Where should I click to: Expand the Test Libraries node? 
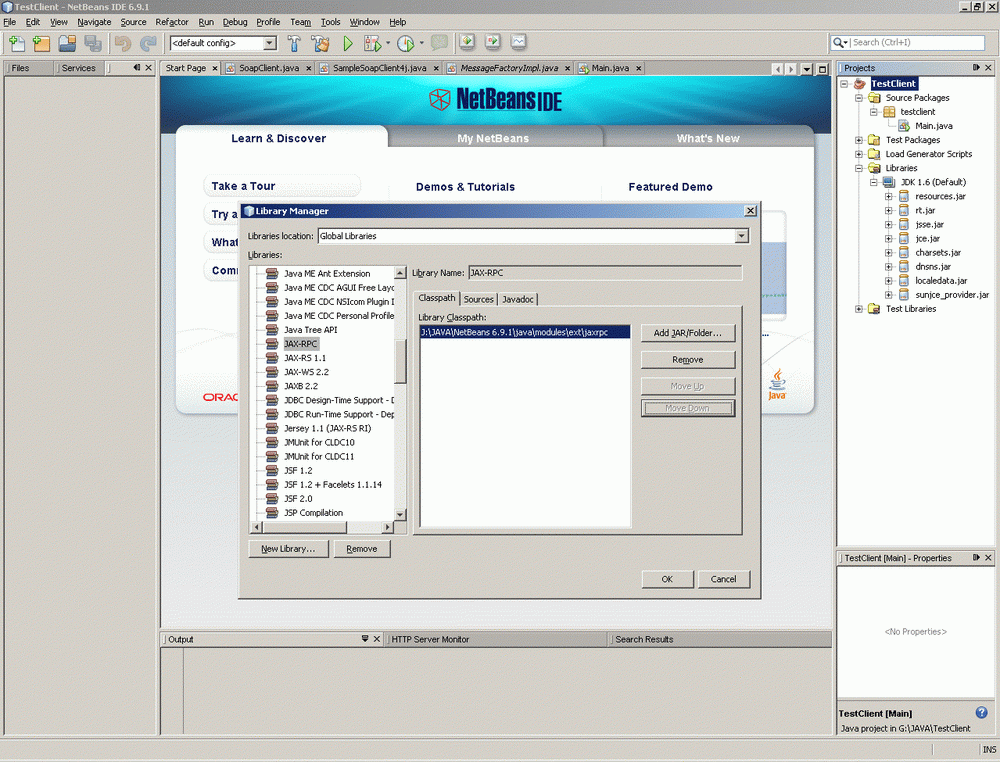859,309
